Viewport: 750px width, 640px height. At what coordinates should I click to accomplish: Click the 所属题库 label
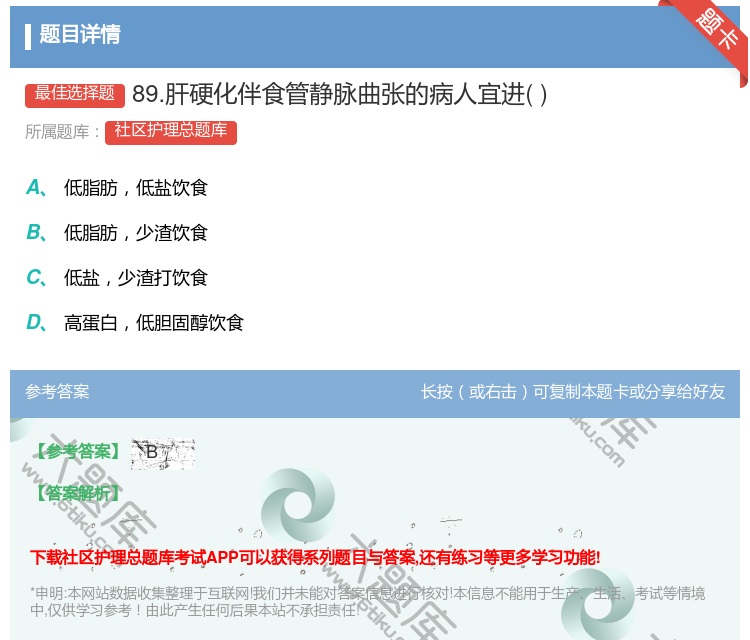pyautogui.click(x=63, y=132)
